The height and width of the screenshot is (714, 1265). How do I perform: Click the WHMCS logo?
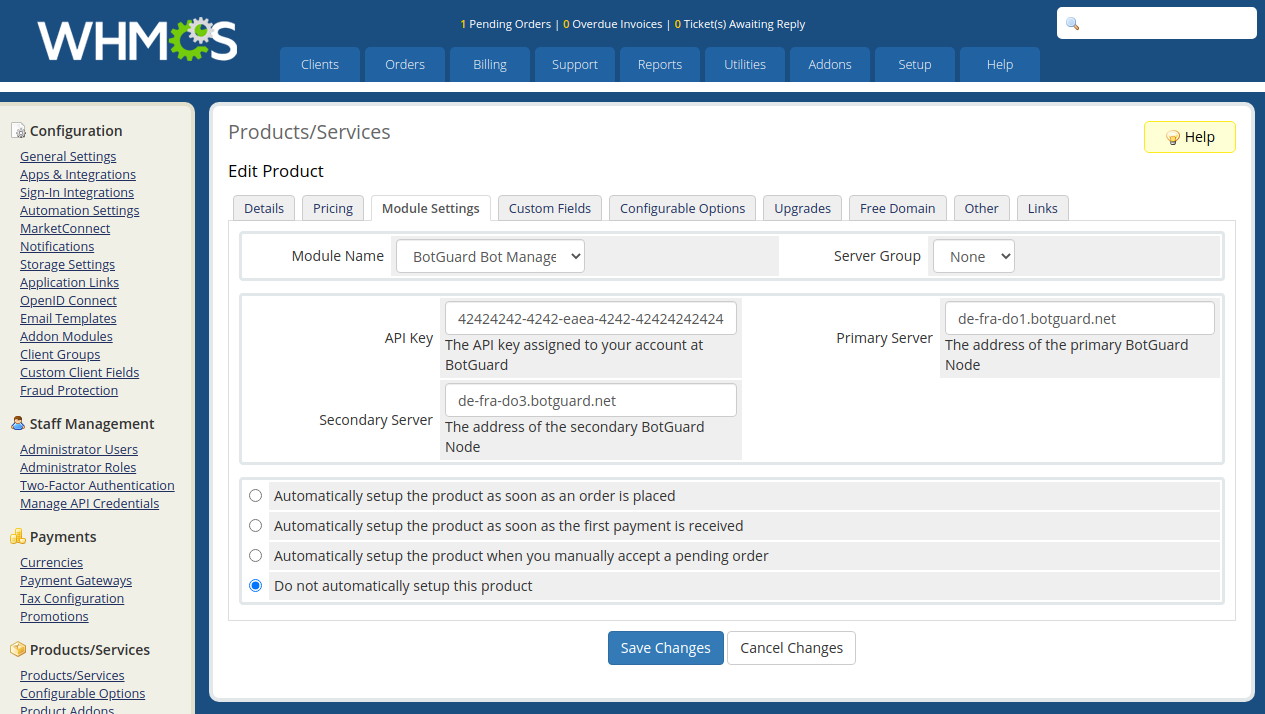137,40
